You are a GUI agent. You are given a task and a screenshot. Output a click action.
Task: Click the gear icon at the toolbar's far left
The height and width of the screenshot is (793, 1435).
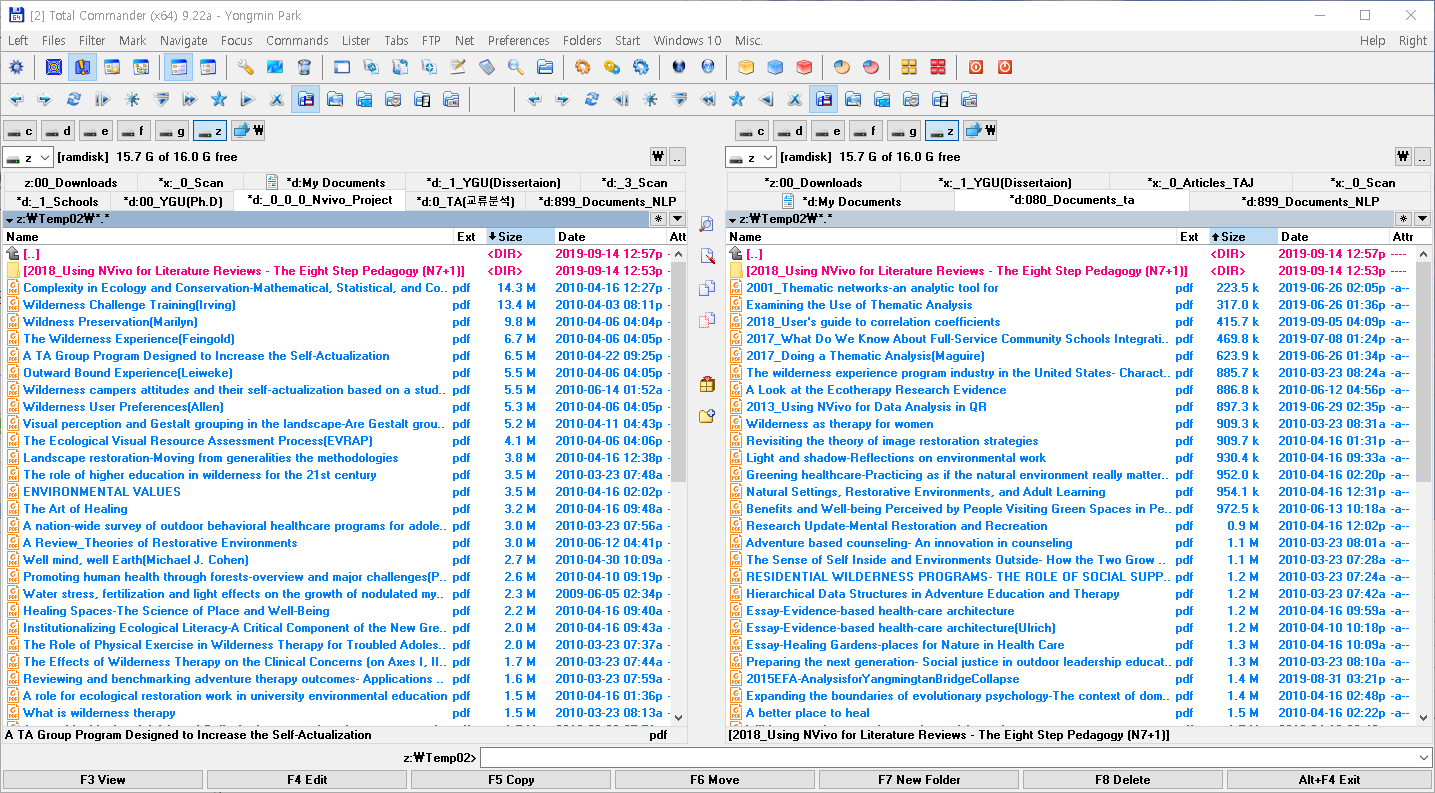point(16,68)
